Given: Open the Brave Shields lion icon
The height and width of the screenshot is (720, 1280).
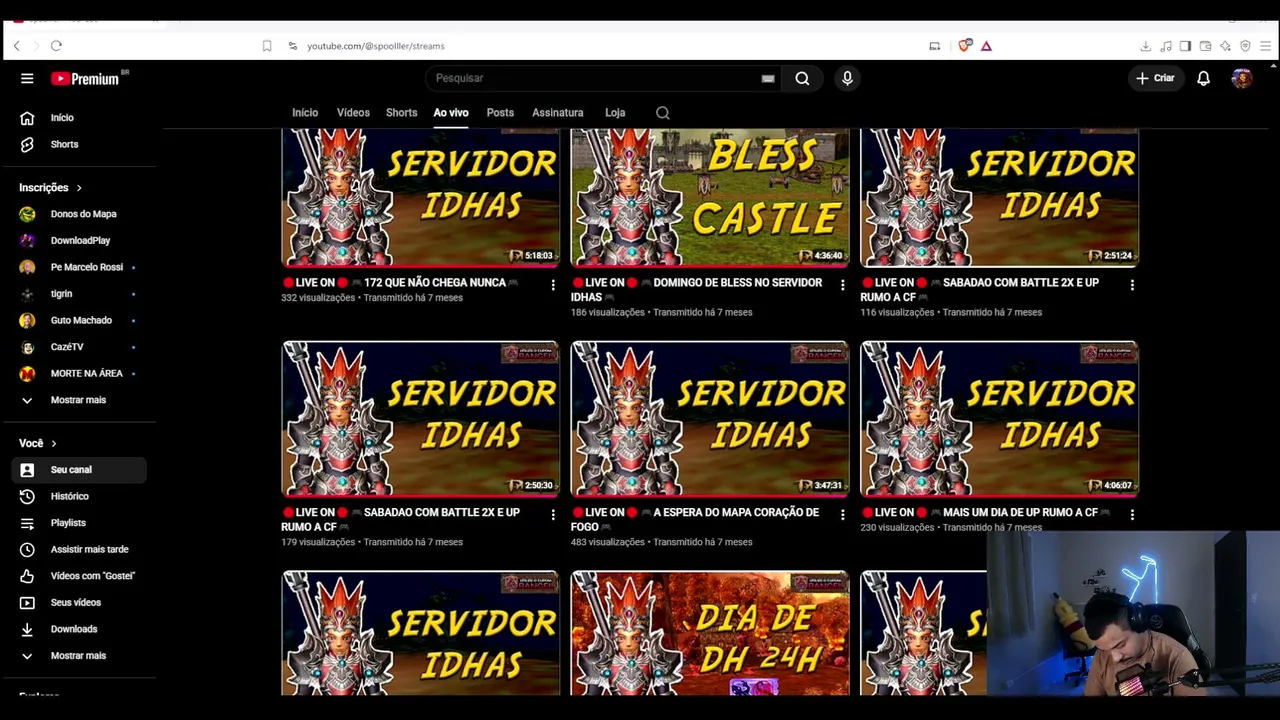Looking at the screenshot, I should coord(964,46).
